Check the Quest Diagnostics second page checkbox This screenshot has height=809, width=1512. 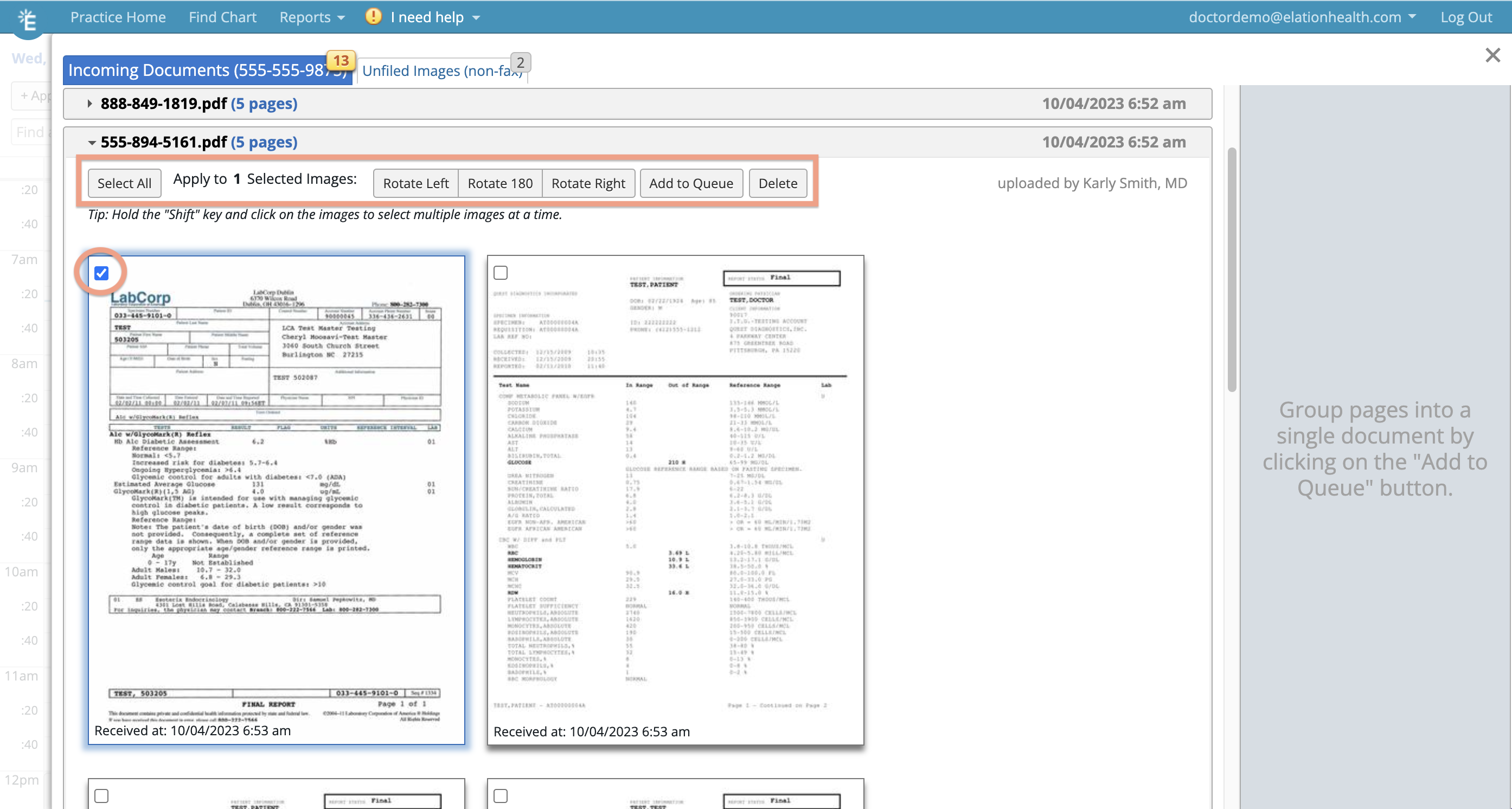point(501,273)
